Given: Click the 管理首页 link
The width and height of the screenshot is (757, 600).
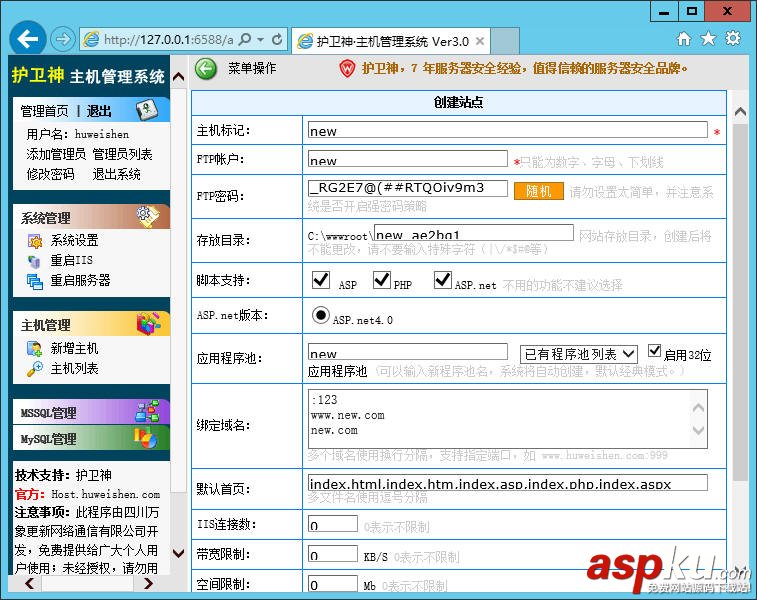Looking at the screenshot, I should pos(44,111).
